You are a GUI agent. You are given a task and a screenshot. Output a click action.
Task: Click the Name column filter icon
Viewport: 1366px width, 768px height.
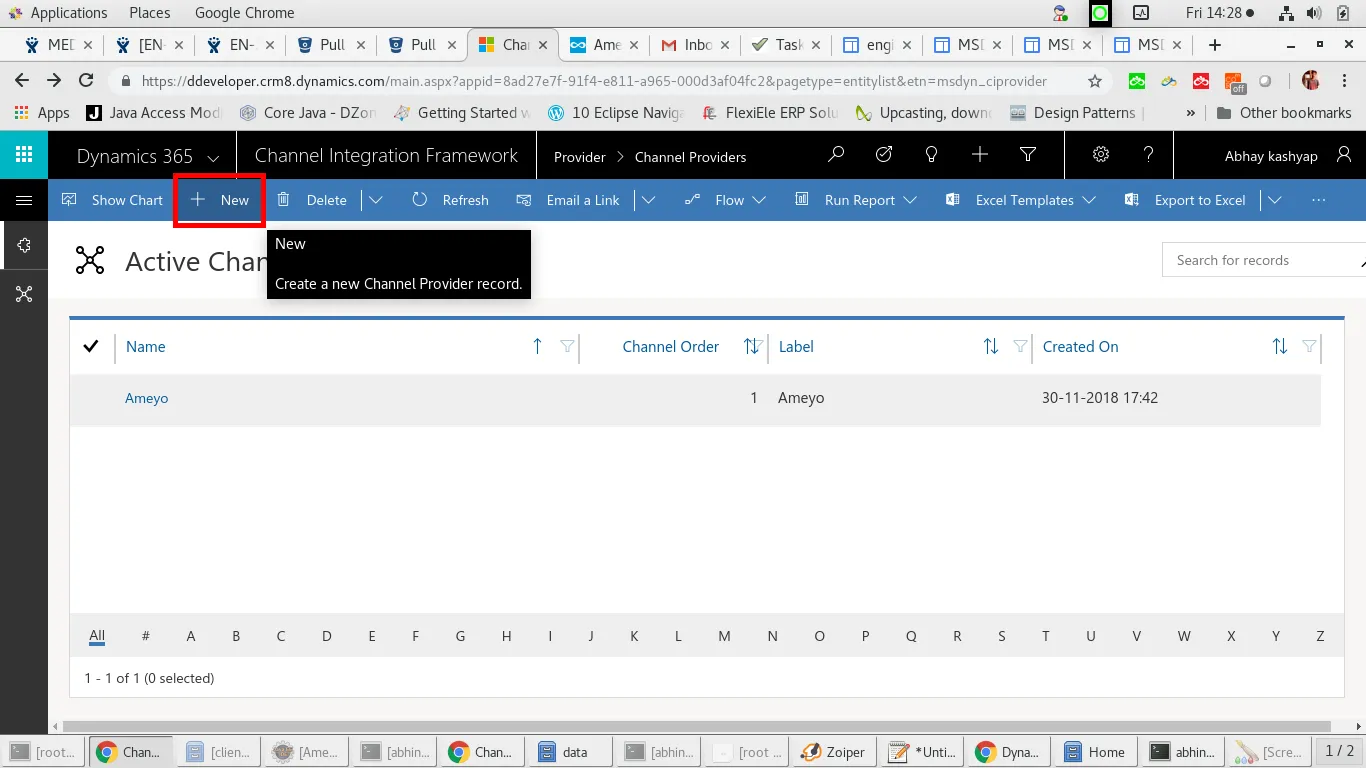[x=567, y=347]
